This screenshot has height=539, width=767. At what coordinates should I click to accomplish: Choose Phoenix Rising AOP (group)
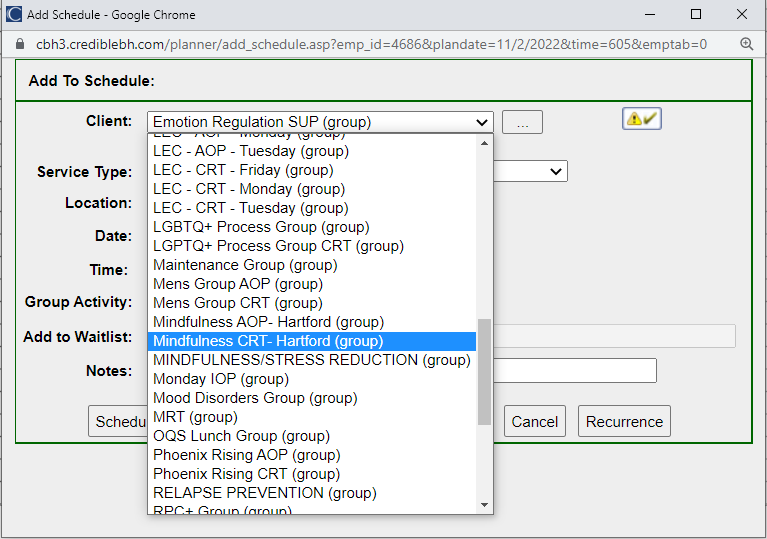246,455
